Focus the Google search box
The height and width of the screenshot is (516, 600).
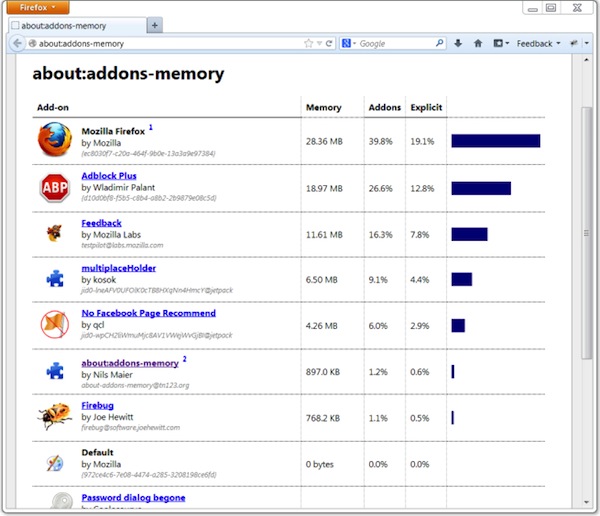(x=395, y=44)
